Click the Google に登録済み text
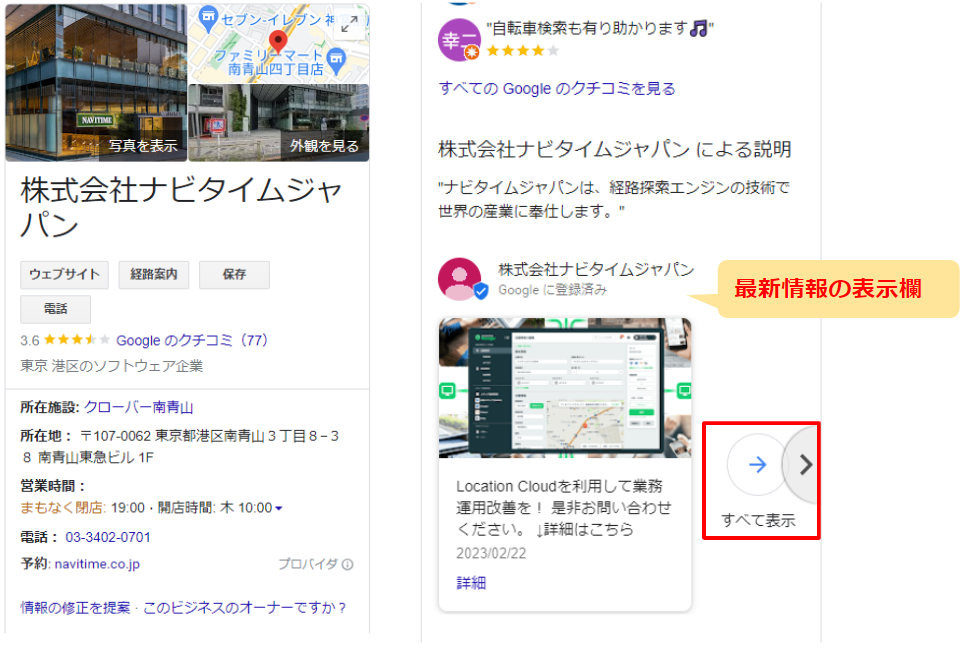 (x=552, y=290)
